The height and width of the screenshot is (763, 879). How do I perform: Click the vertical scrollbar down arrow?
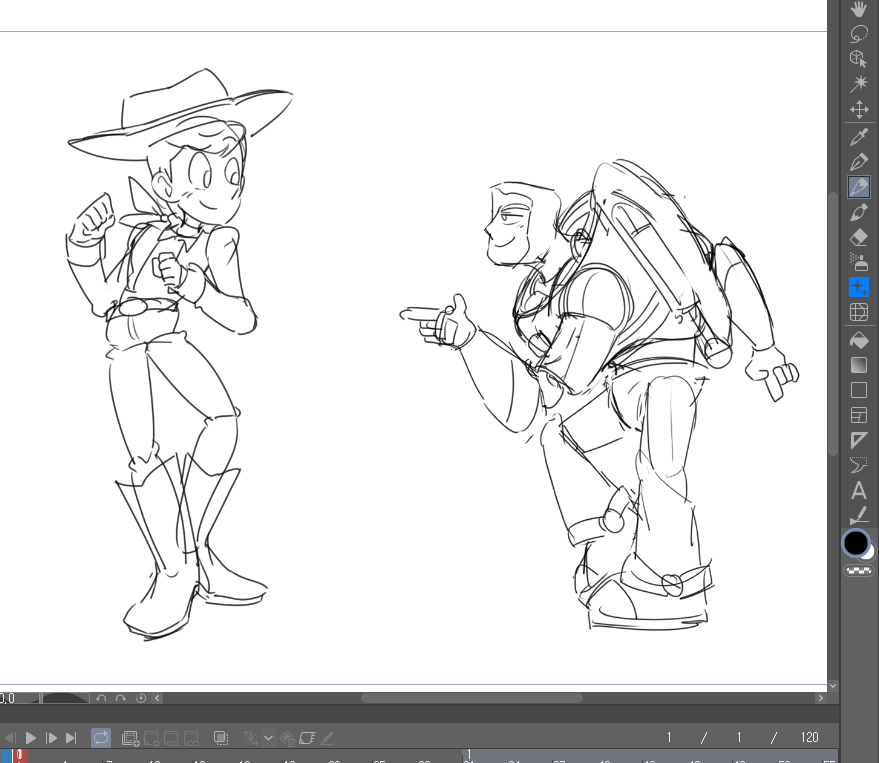833,685
